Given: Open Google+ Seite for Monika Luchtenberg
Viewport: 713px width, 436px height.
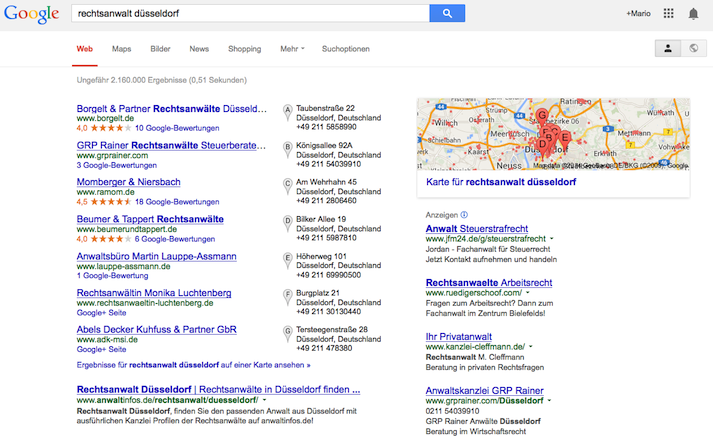Looking at the screenshot, I should (x=101, y=313).
